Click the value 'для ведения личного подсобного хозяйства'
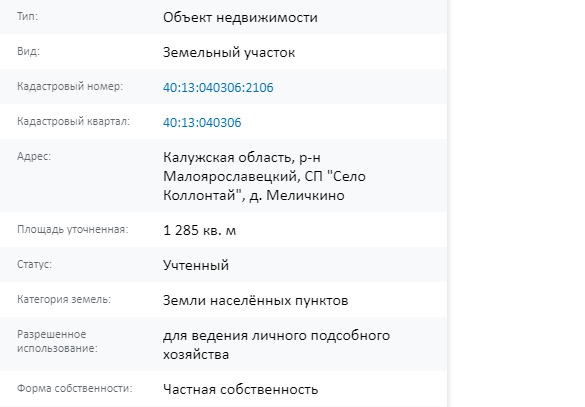The width and height of the screenshot is (585, 407). [276, 345]
